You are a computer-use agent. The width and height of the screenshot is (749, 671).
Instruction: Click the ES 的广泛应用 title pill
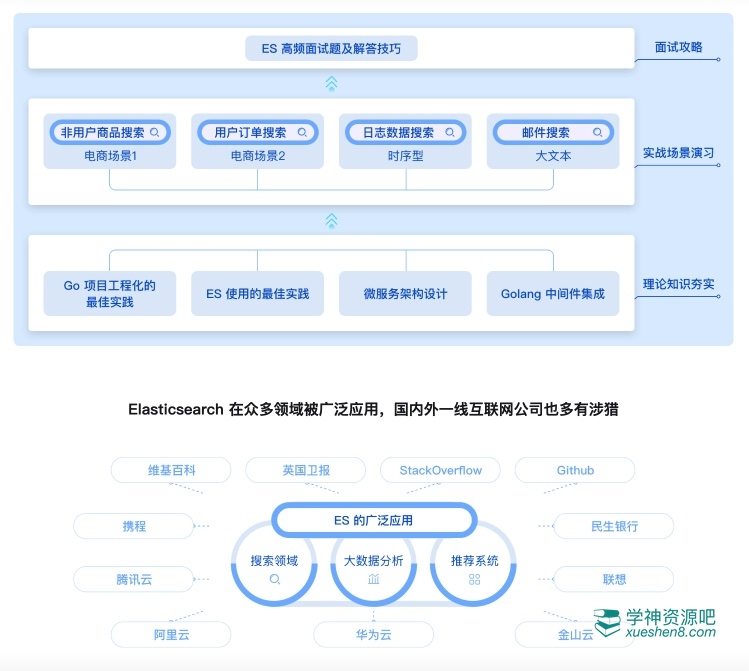[x=373, y=520]
